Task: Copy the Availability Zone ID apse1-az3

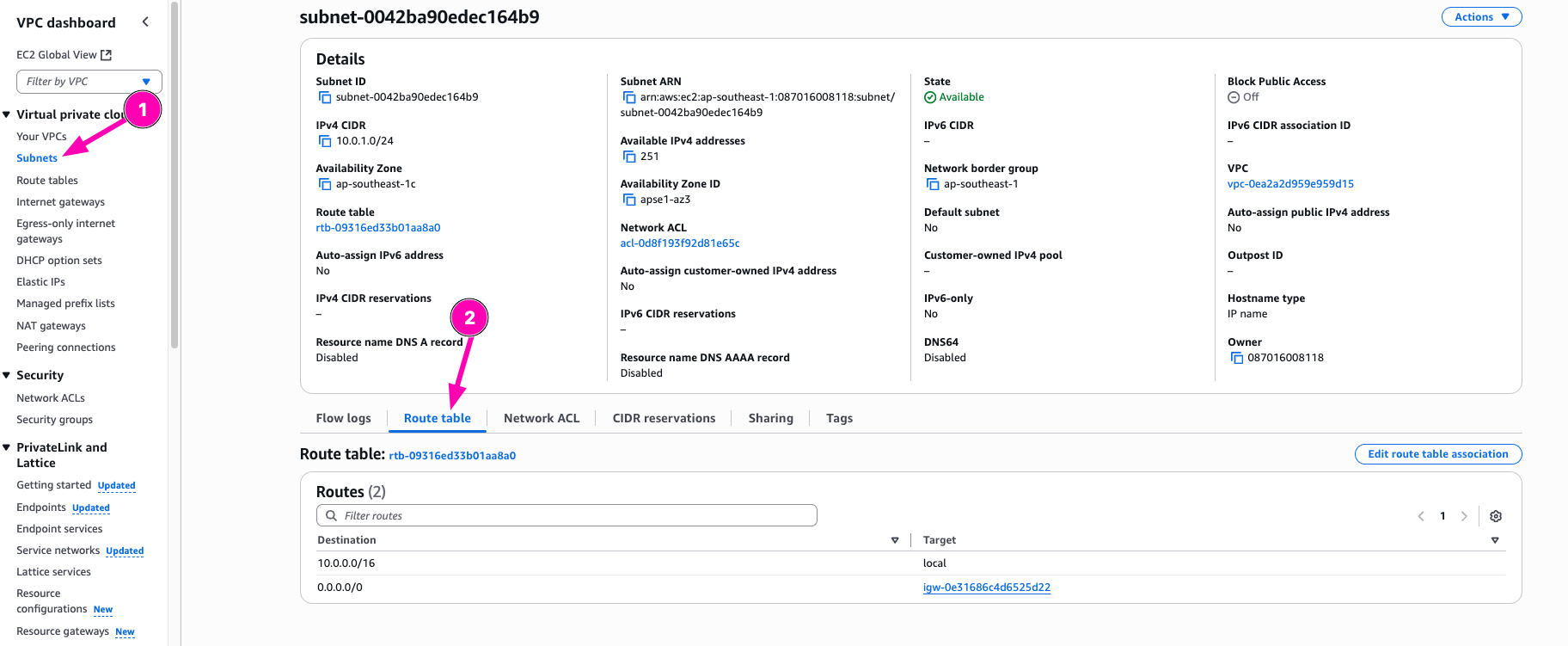Action: pos(629,200)
